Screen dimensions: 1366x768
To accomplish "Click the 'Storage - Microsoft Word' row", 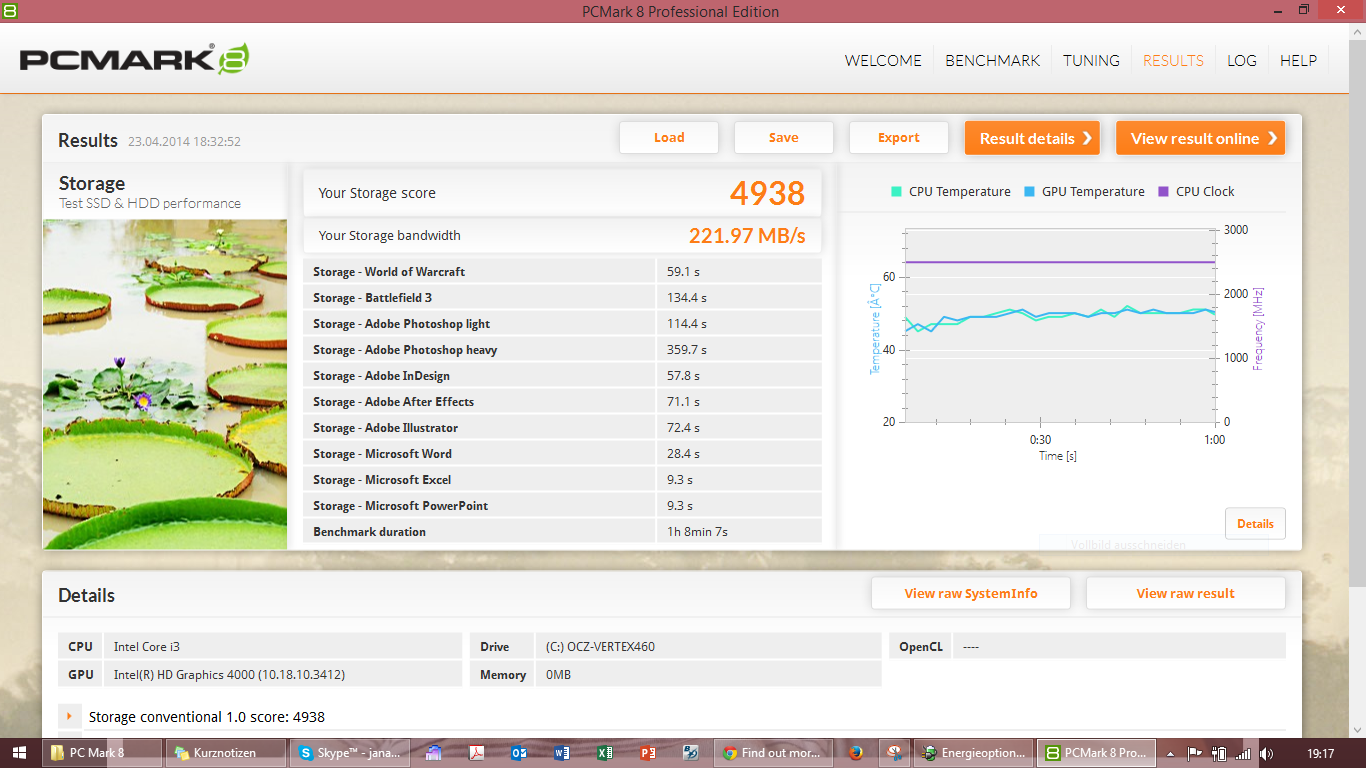I will point(562,453).
